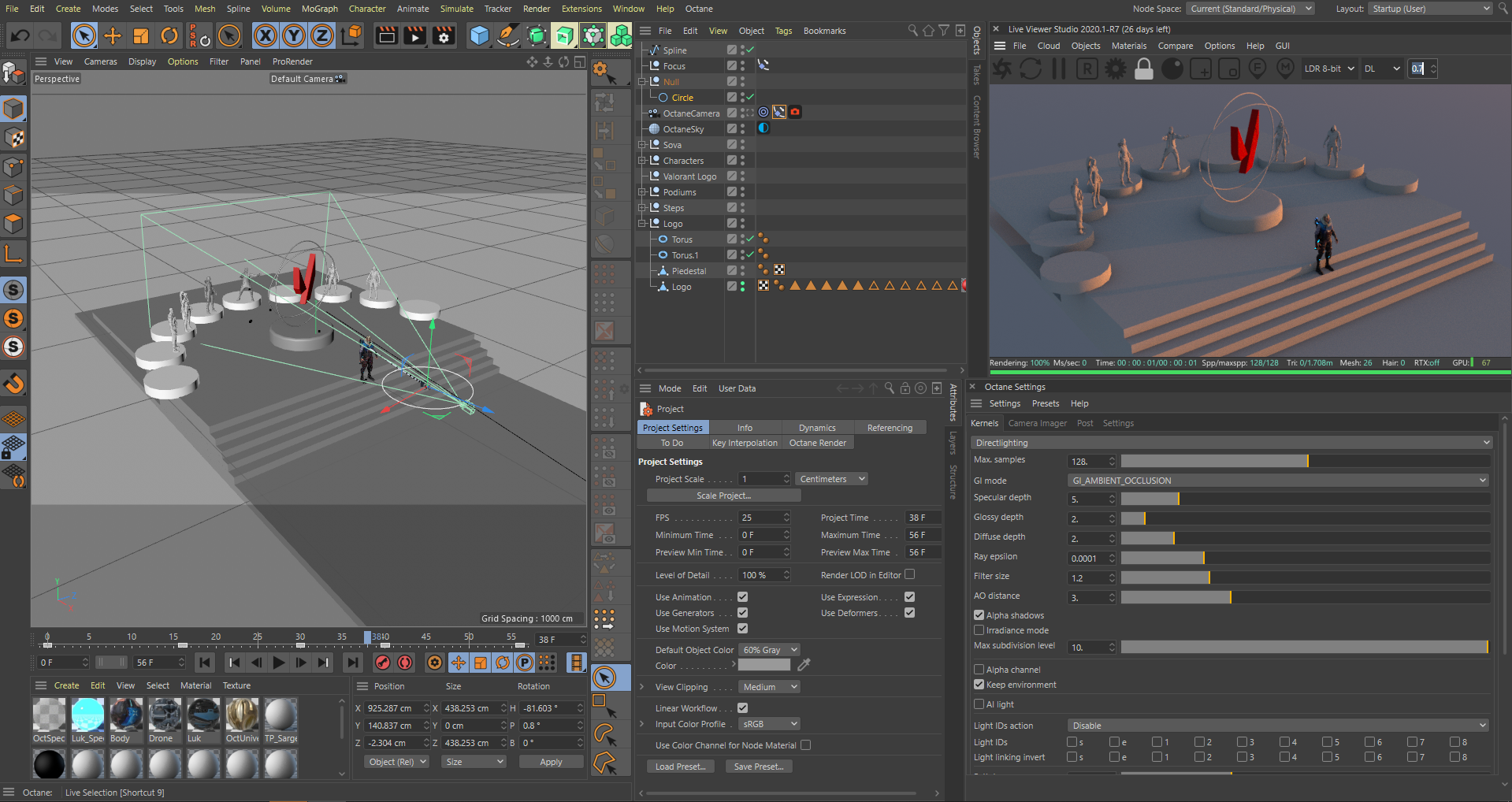Click Octane render settings gear icon
The image size is (1512, 802).
[x=1116, y=69]
